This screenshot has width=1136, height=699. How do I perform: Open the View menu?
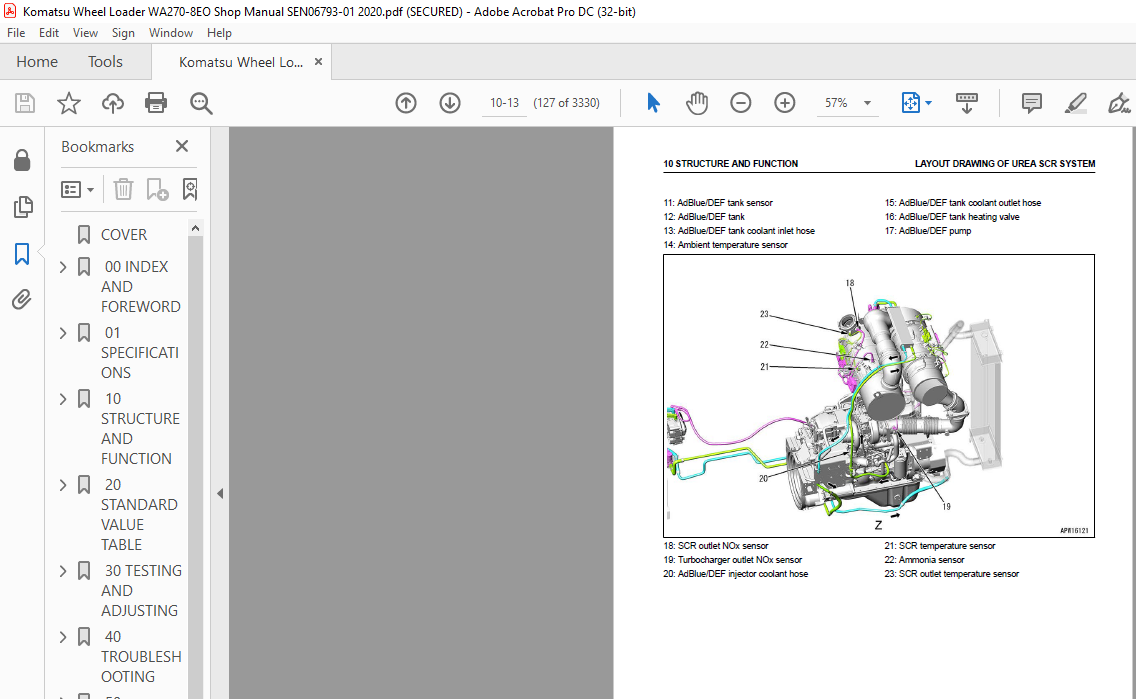point(85,33)
